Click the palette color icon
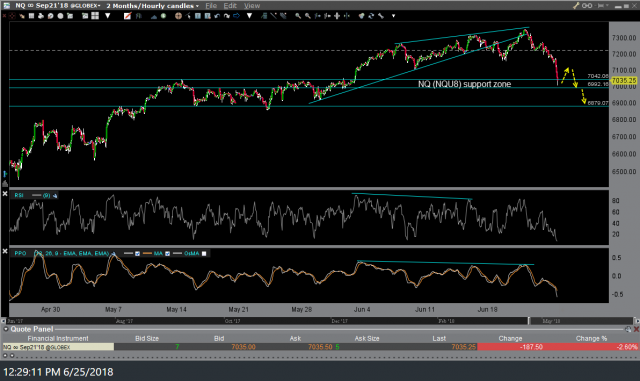 pos(361,16)
